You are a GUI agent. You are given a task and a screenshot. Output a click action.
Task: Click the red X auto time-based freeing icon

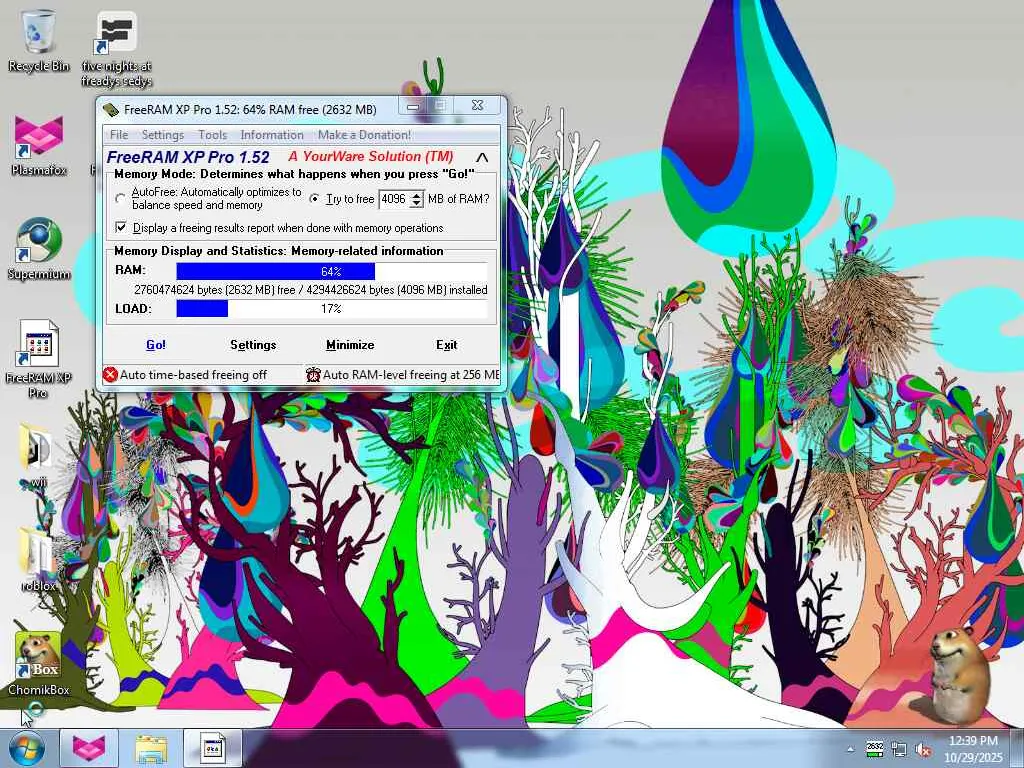(110, 374)
